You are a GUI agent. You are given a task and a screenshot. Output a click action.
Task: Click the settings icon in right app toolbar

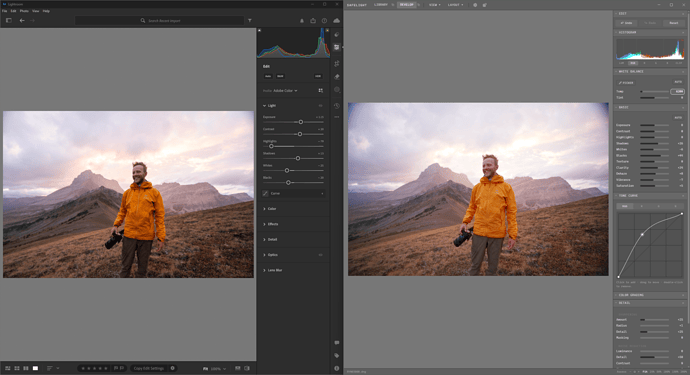[475, 5]
